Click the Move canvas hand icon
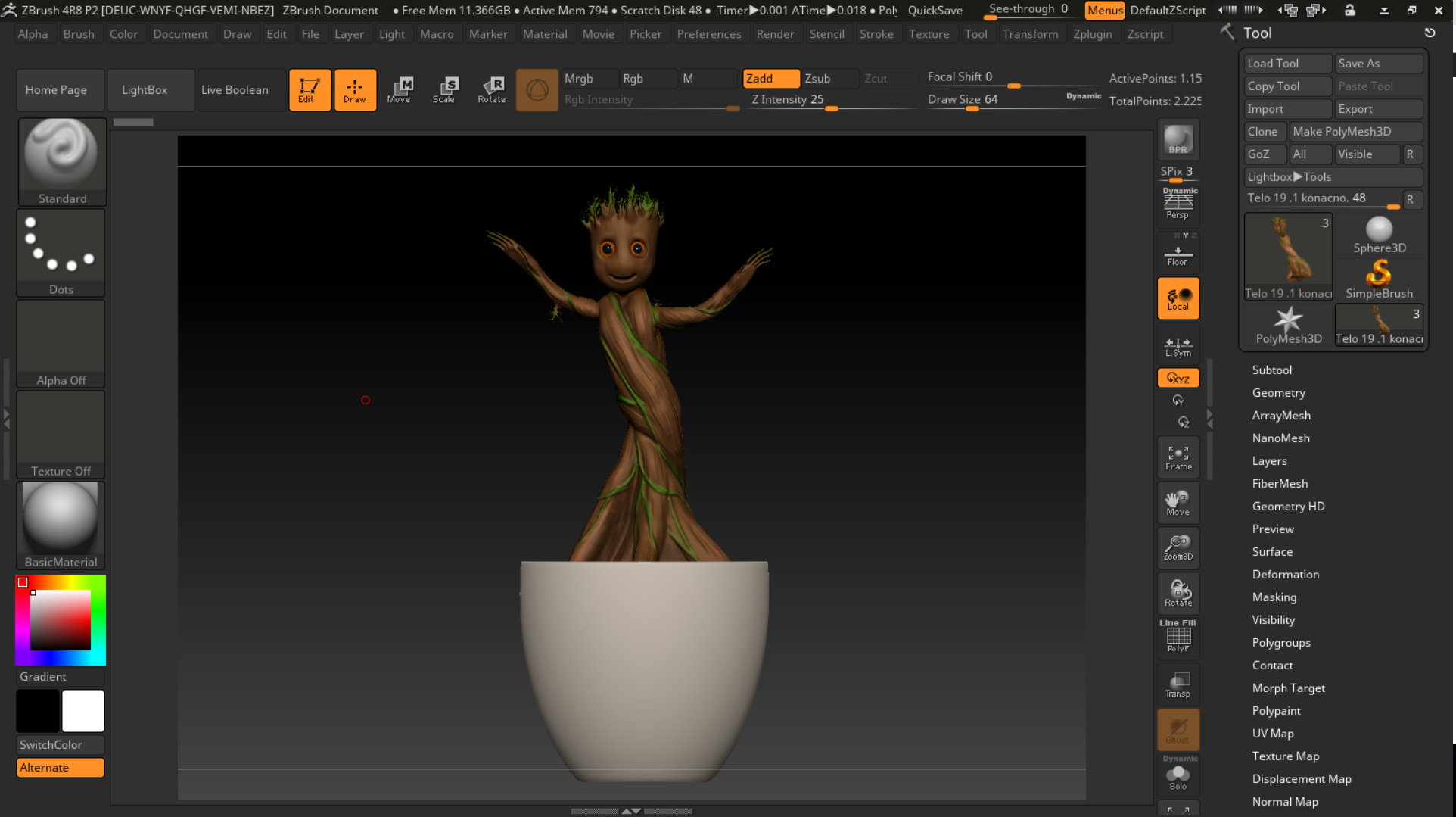 click(1178, 503)
